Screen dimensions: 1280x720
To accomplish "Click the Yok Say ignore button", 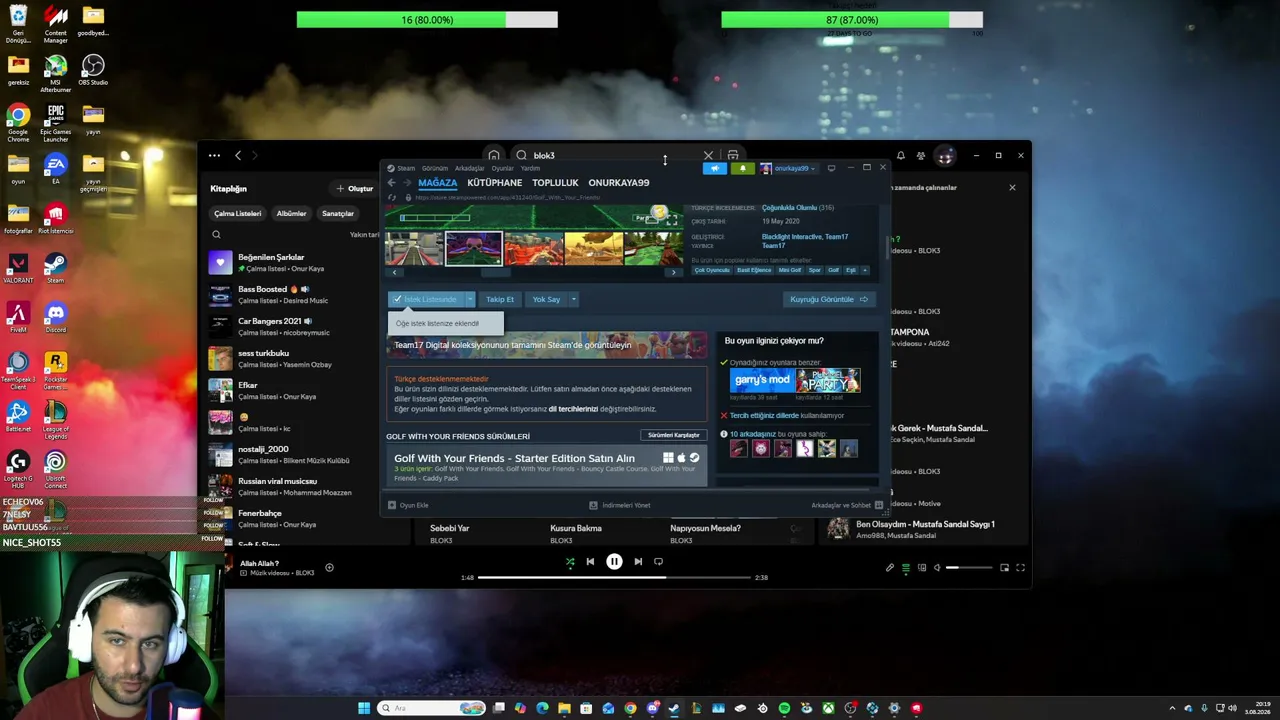I will click(546, 299).
